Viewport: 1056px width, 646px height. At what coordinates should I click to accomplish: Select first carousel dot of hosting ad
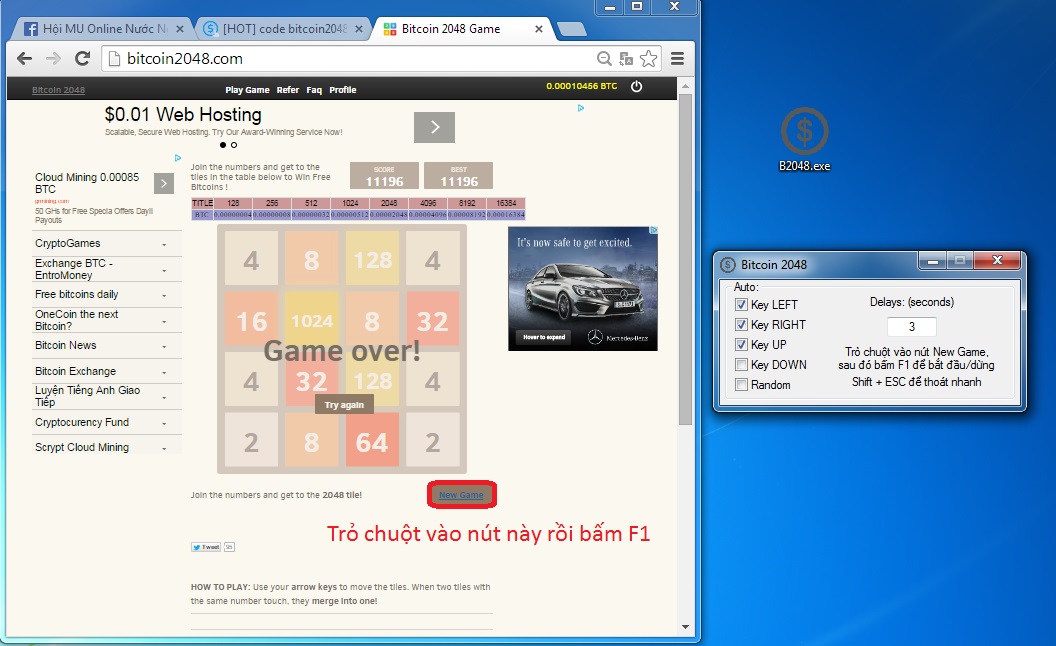point(223,145)
